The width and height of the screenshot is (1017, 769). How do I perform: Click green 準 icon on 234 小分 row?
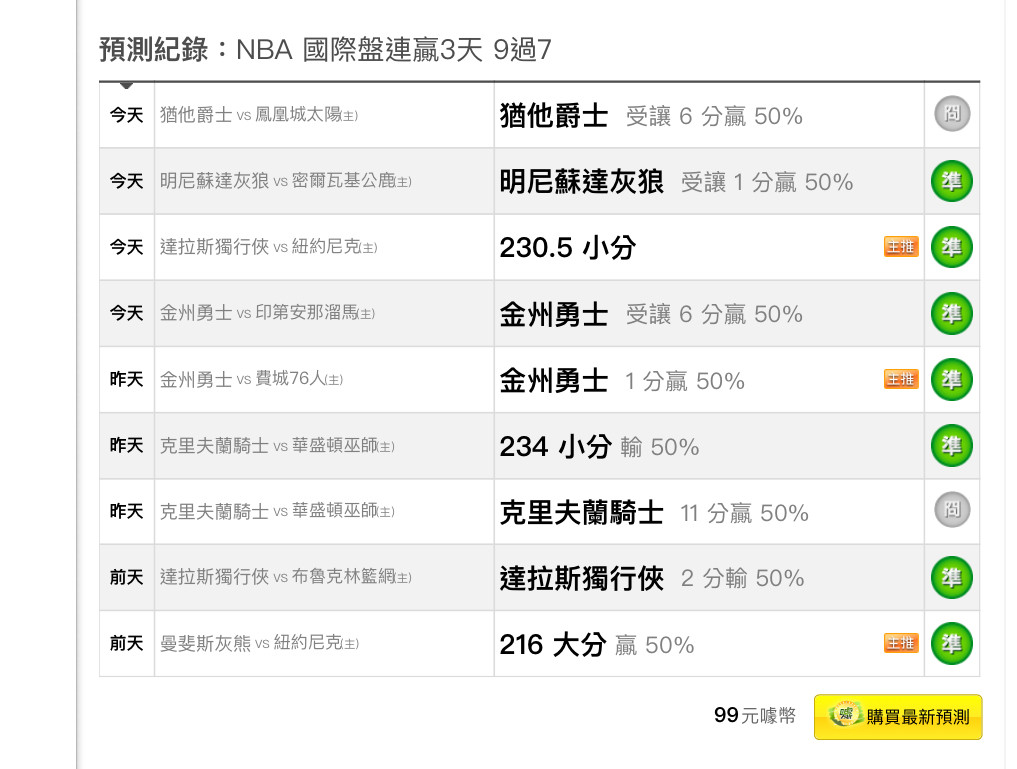pos(951,445)
